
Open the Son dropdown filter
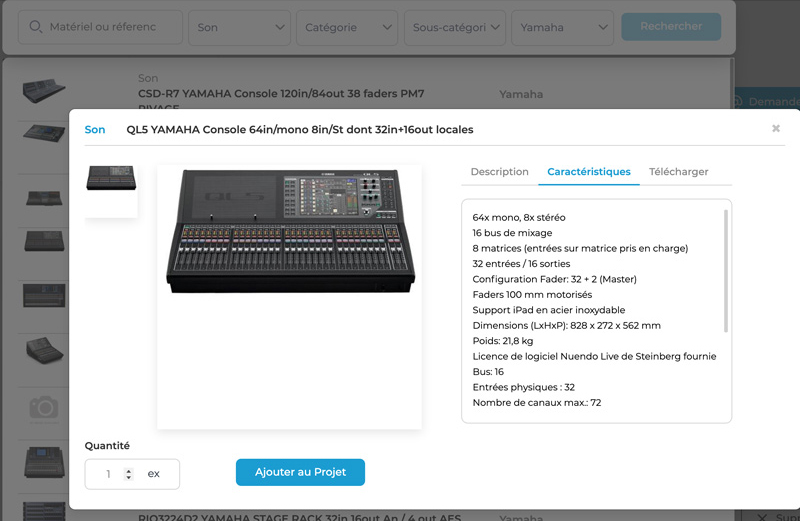click(239, 28)
